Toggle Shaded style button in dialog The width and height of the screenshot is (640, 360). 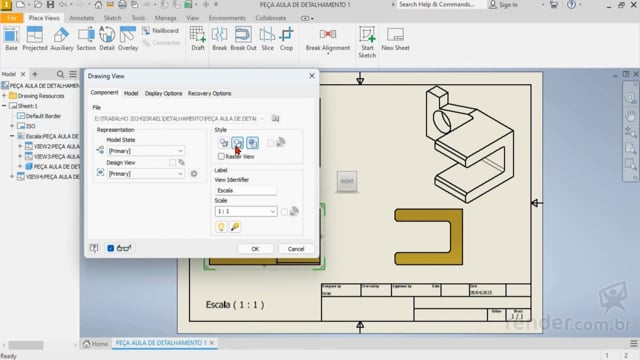click(253, 143)
